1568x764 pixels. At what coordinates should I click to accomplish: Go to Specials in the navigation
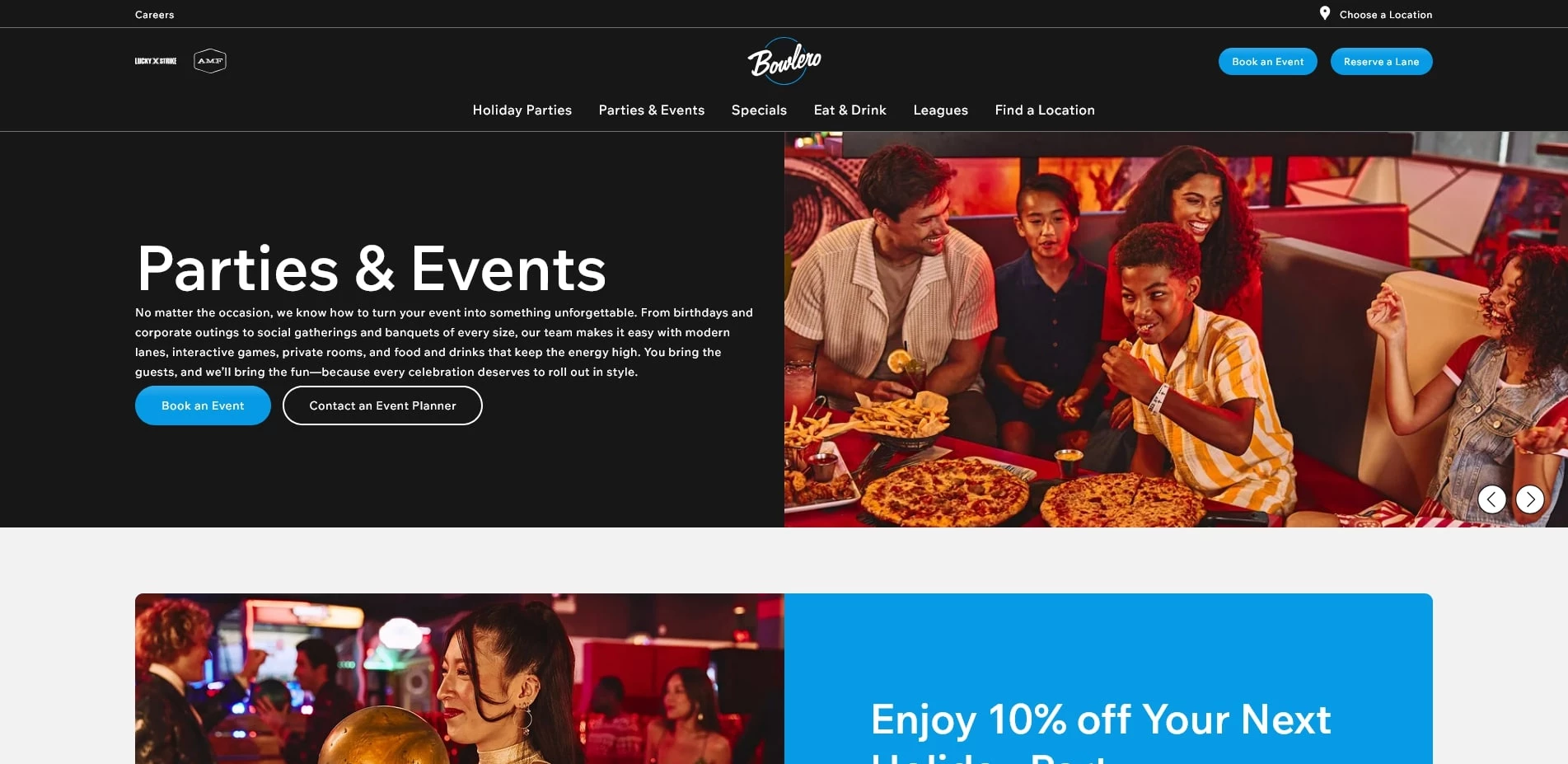click(759, 110)
